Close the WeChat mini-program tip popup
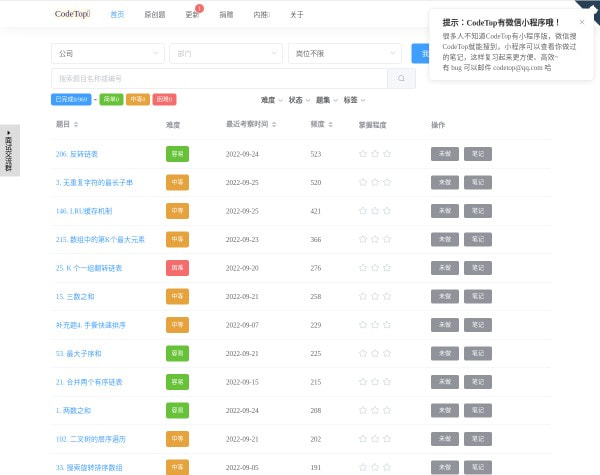The image size is (600, 475). (581, 21)
